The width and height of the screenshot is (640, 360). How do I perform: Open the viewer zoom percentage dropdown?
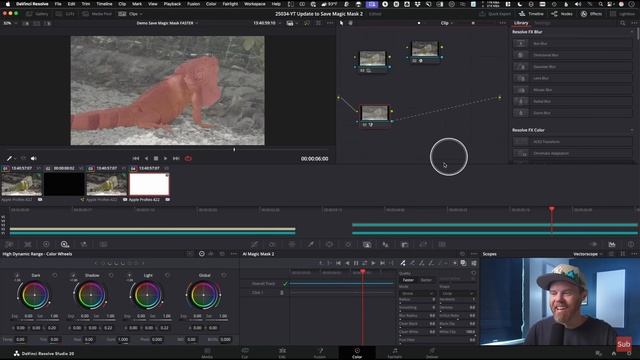(x=9, y=23)
